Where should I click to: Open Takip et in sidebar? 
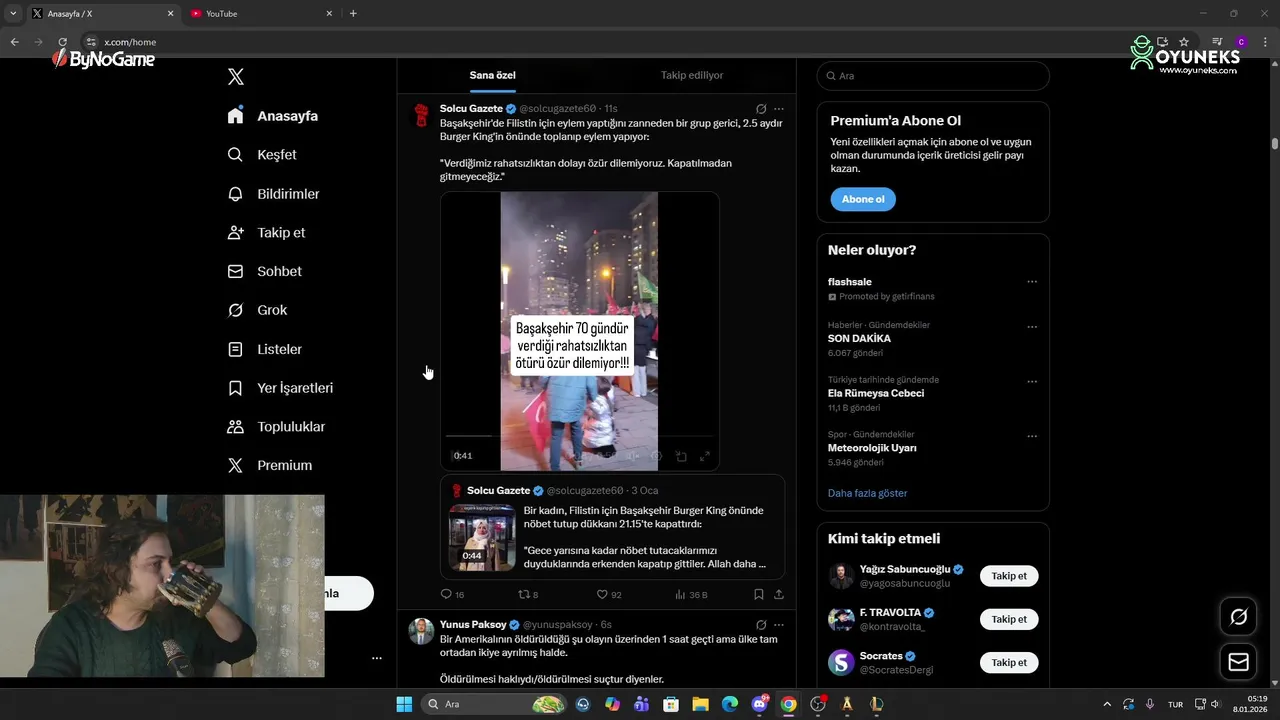tap(266, 233)
